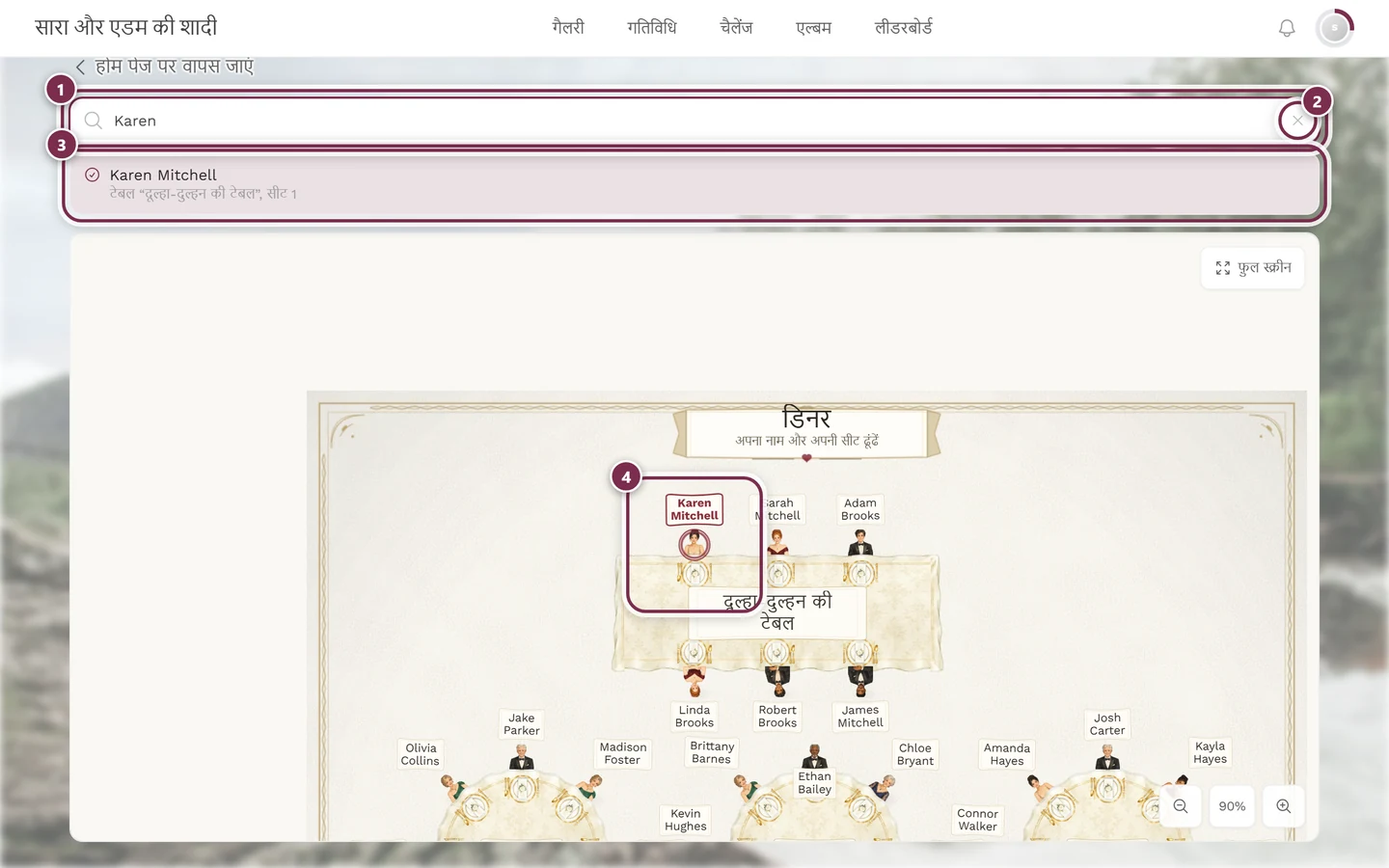The image size is (1389, 868).
Task: Select Jake Parker guest avatar
Action: 522,759
